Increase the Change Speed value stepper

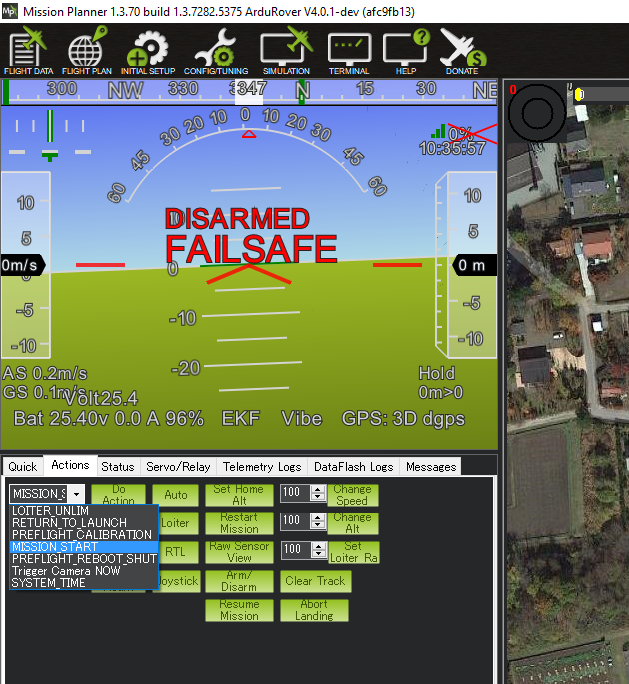[x=318, y=489]
